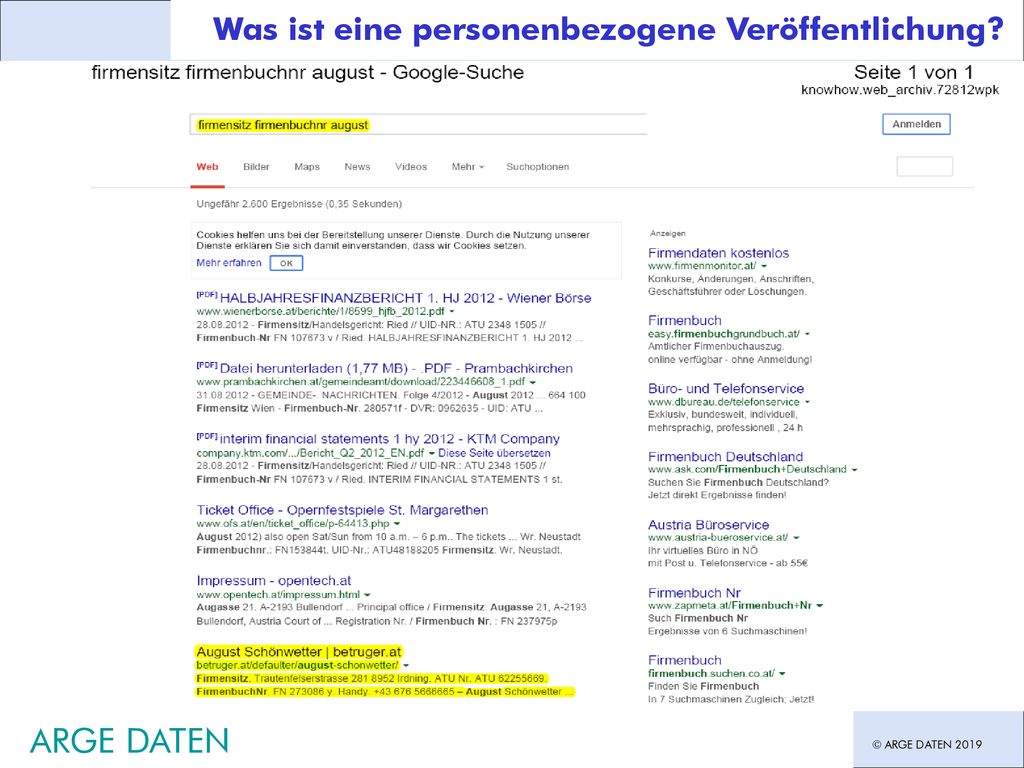Click www.wienerborse.at/berichte URL text
The image size is (1024, 768).
coord(320,312)
